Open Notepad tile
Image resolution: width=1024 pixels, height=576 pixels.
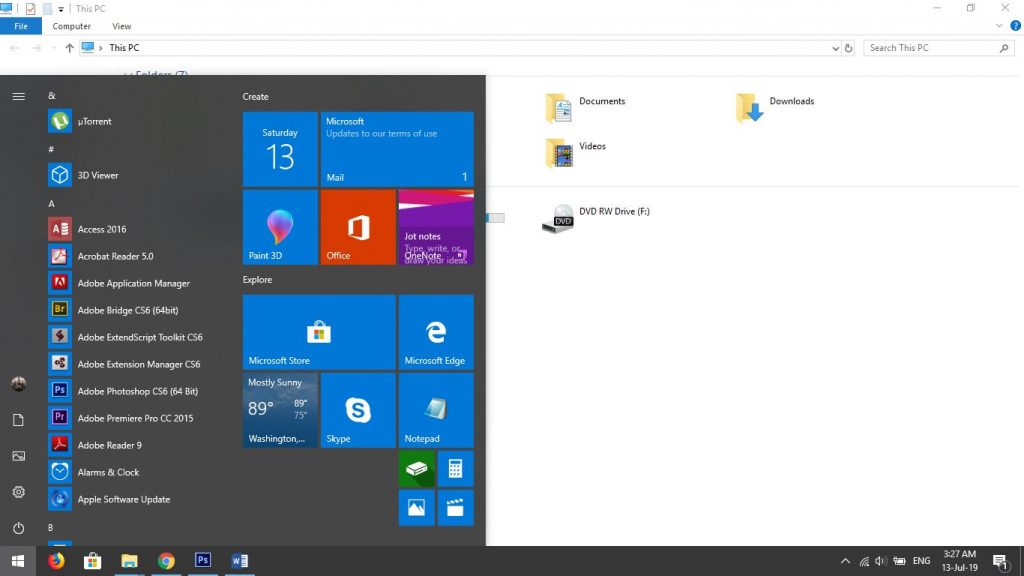(x=436, y=410)
